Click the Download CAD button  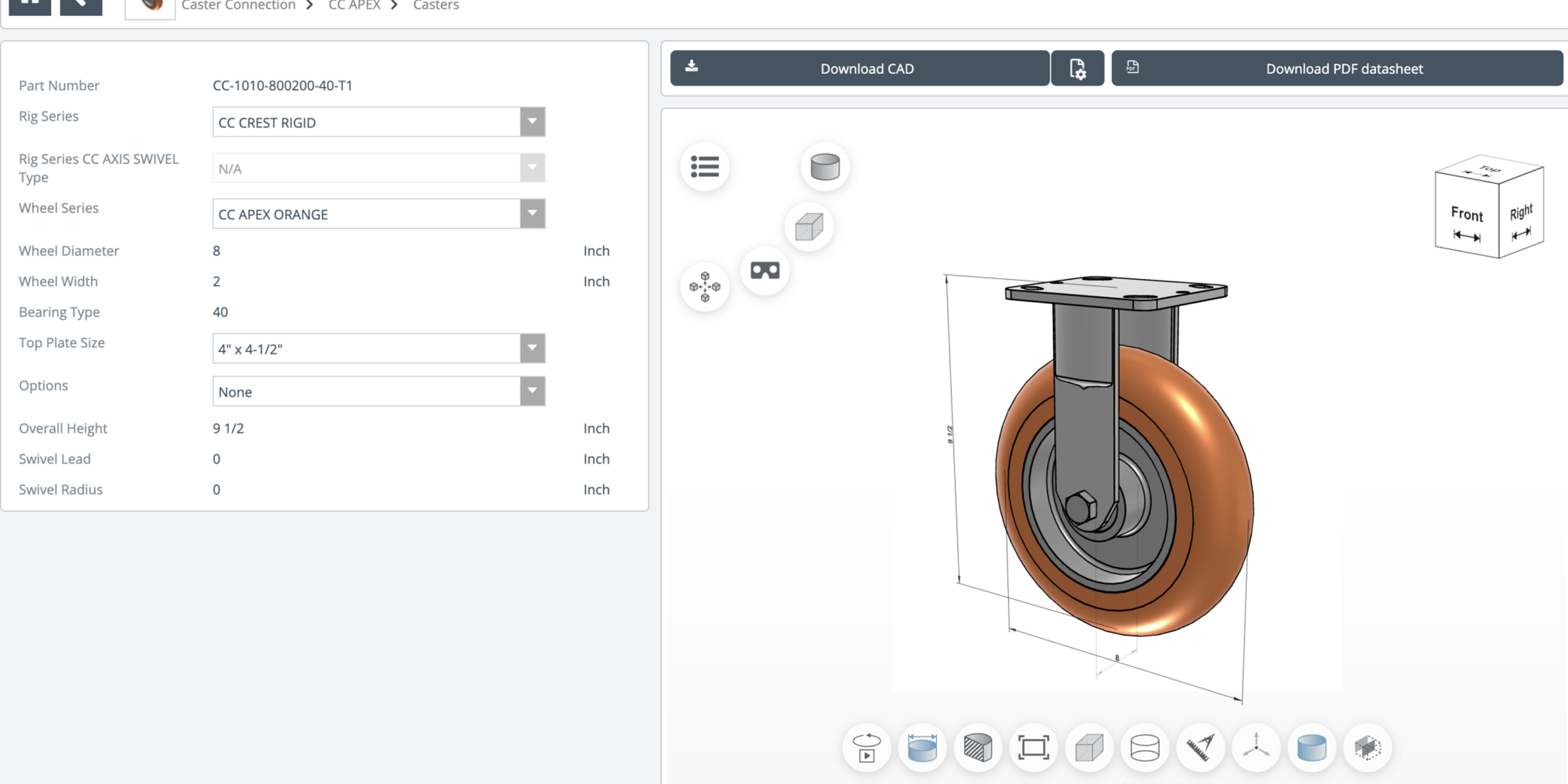tap(859, 68)
